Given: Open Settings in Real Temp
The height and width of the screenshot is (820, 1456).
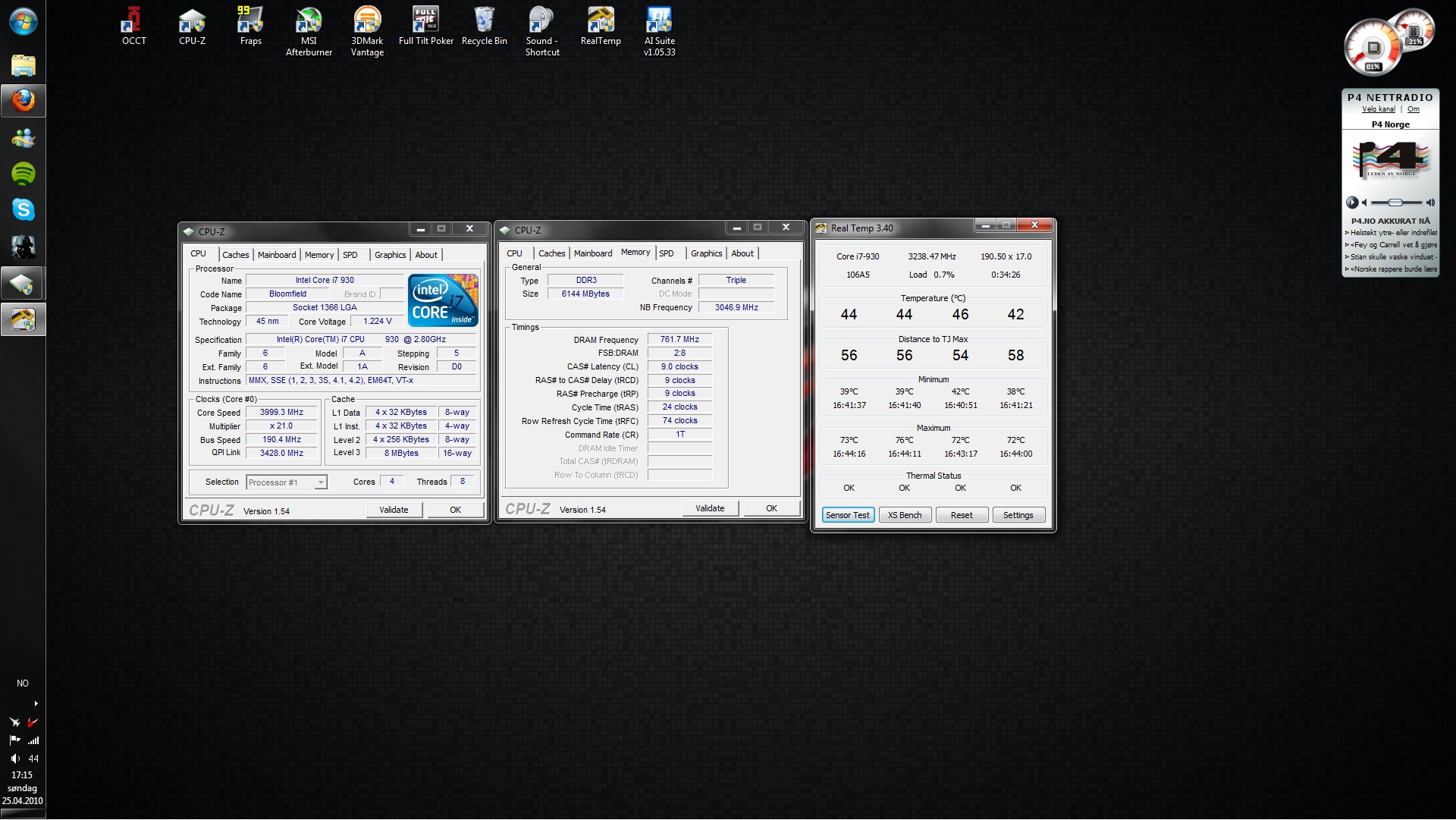Looking at the screenshot, I should tap(1018, 515).
